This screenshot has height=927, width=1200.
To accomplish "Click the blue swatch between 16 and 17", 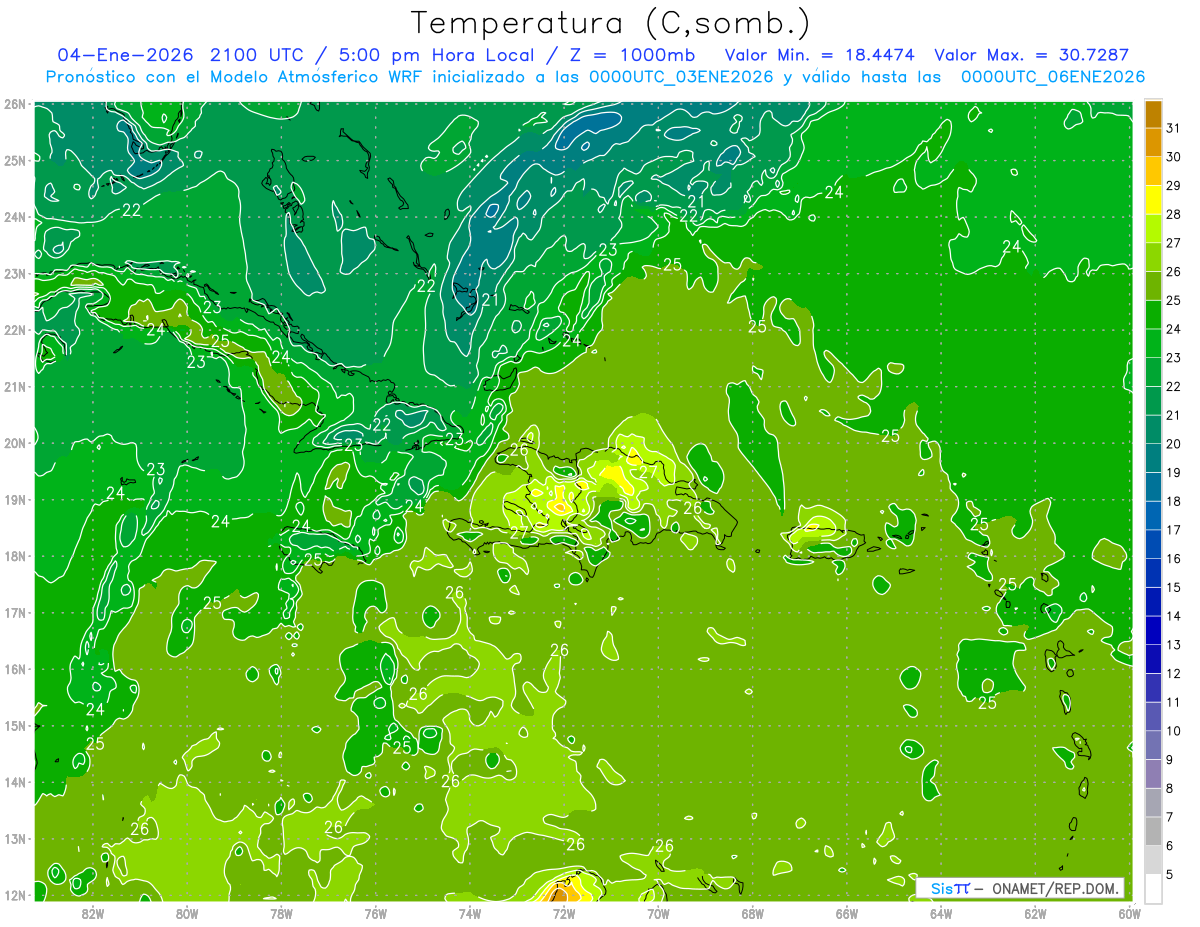I will [x=1153, y=544].
